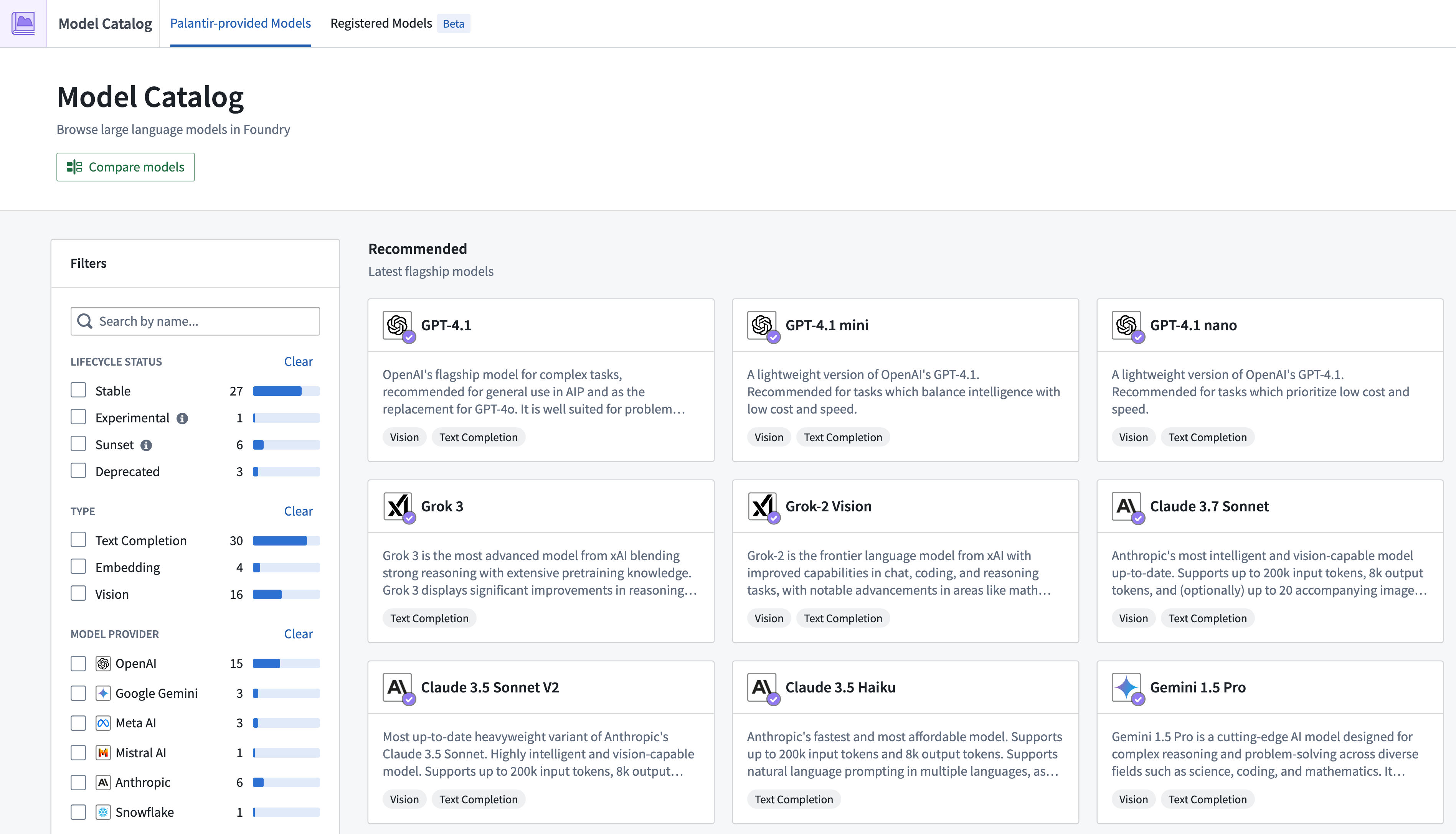Check the Stable lifecycle status checkbox
The image size is (1456, 834).
78,391
